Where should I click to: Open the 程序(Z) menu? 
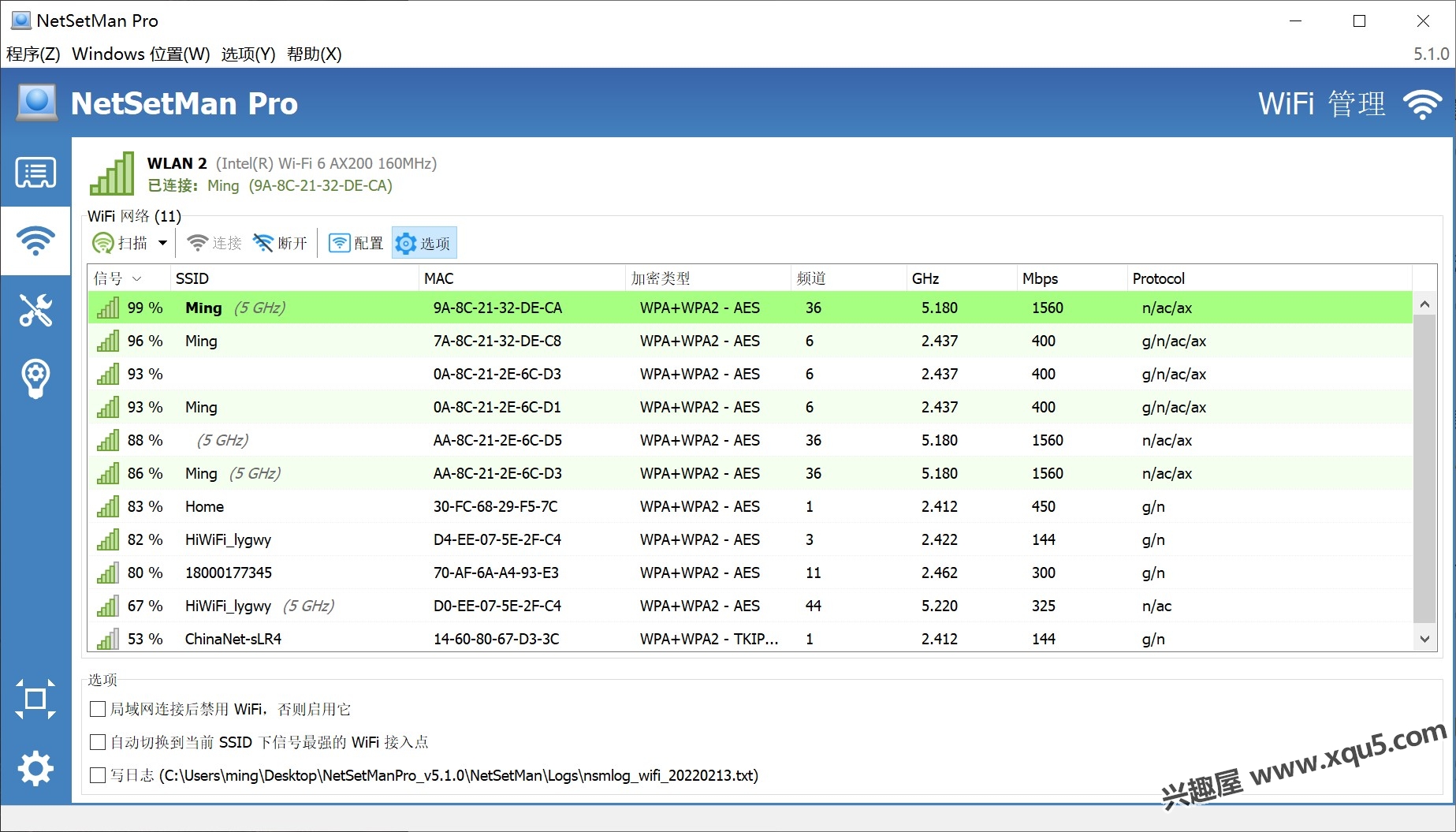pos(33,54)
